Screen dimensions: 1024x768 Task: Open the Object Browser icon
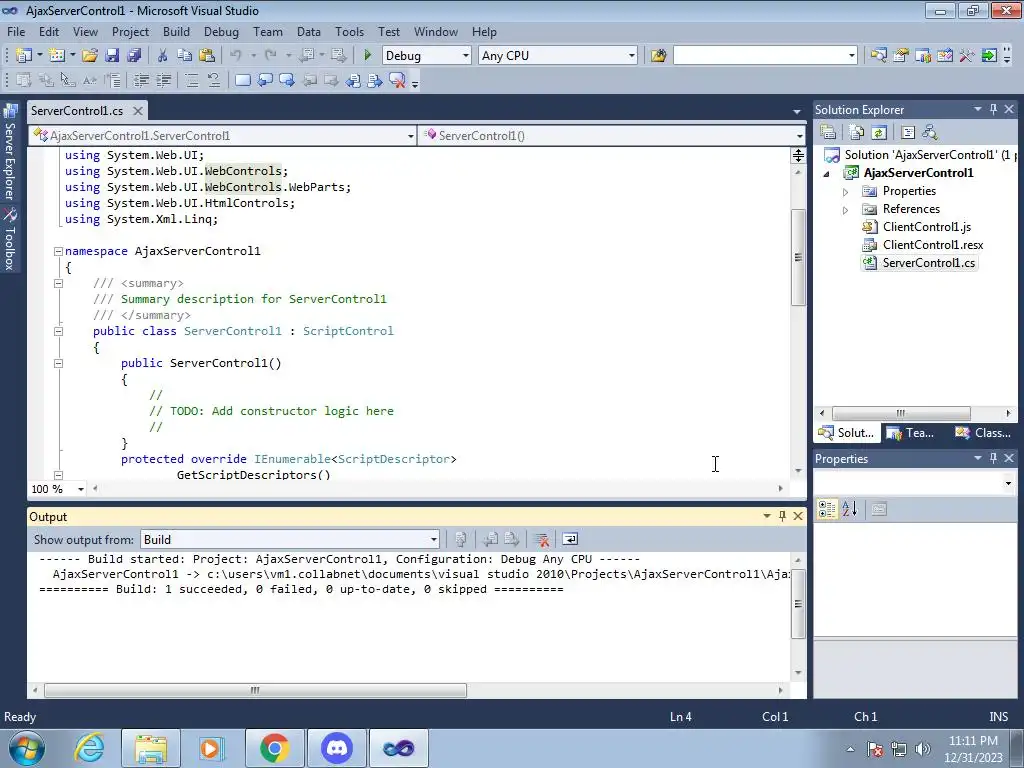tap(944, 56)
